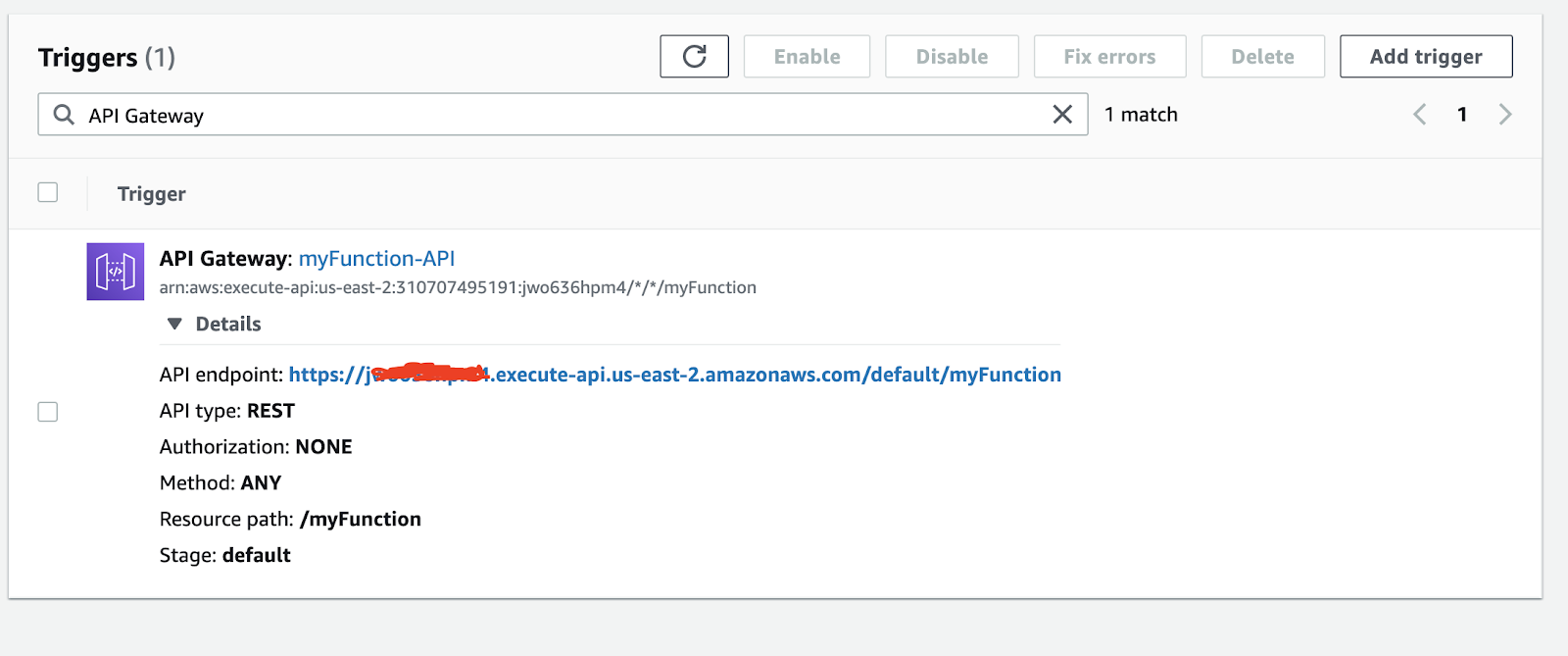Click the search magnifier icon
Screen dimensions: 1568x656
pos(64,115)
